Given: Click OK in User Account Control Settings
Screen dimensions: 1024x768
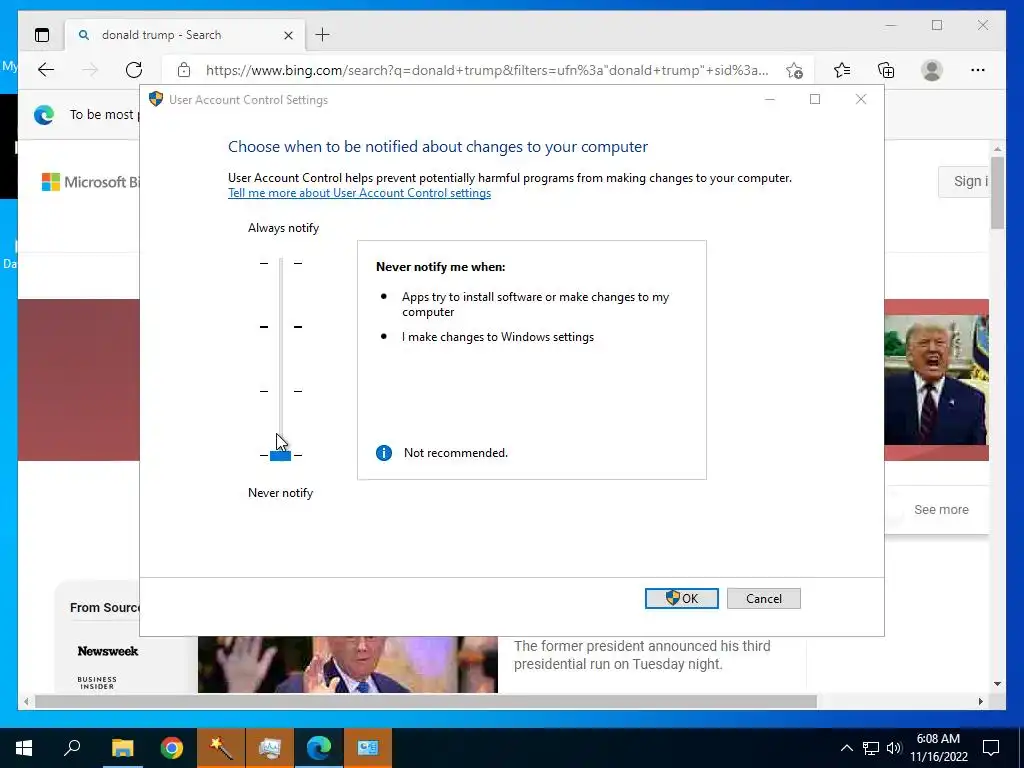Looking at the screenshot, I should point(682,598).
